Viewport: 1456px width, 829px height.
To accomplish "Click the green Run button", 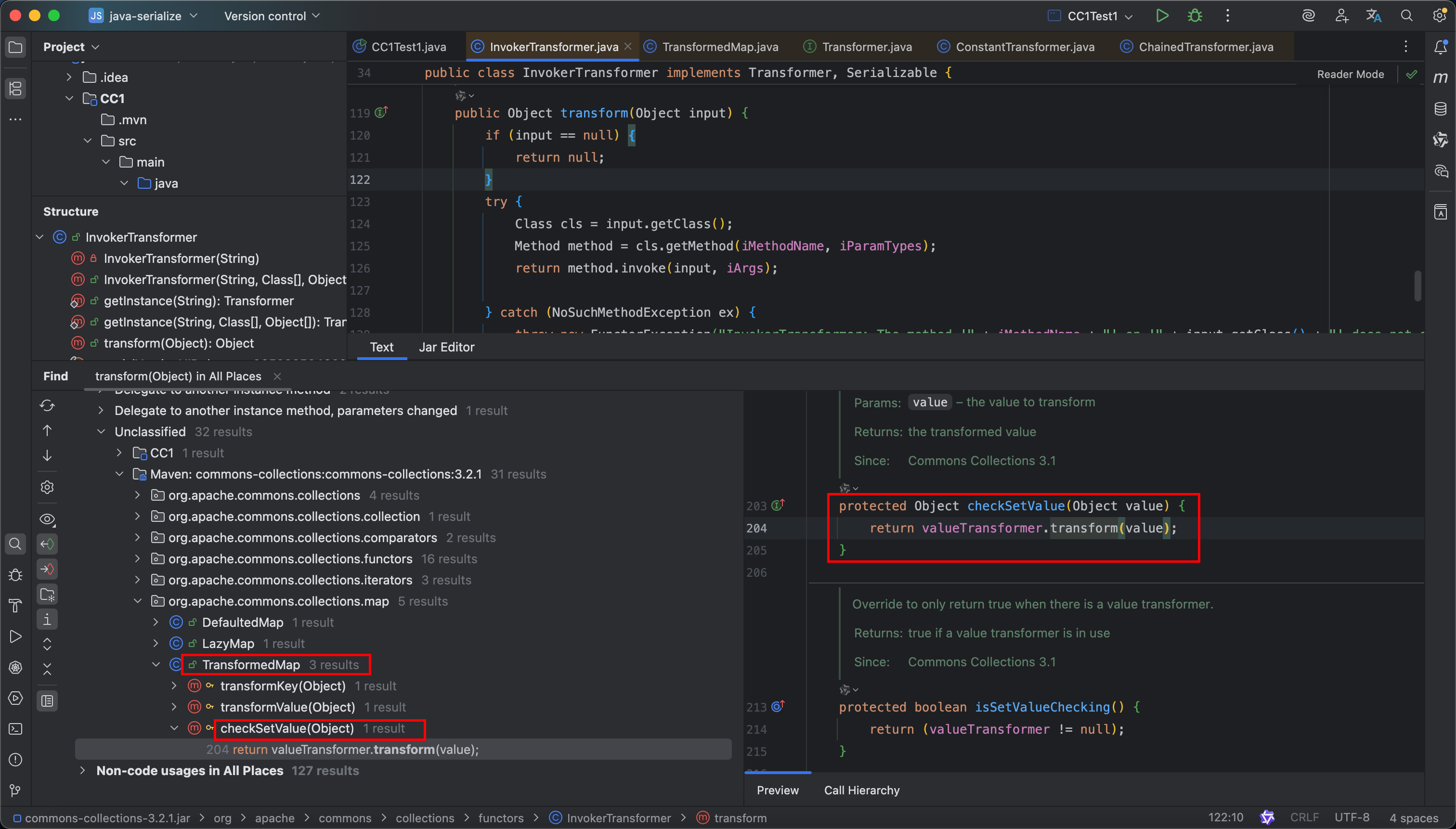I will point(1162,16).
